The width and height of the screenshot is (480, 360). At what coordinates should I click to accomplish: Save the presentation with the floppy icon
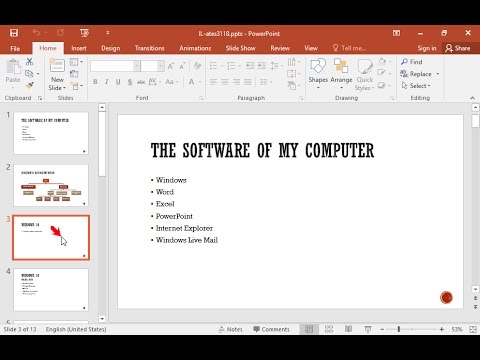pyautogui.click(x=14, y=33)
